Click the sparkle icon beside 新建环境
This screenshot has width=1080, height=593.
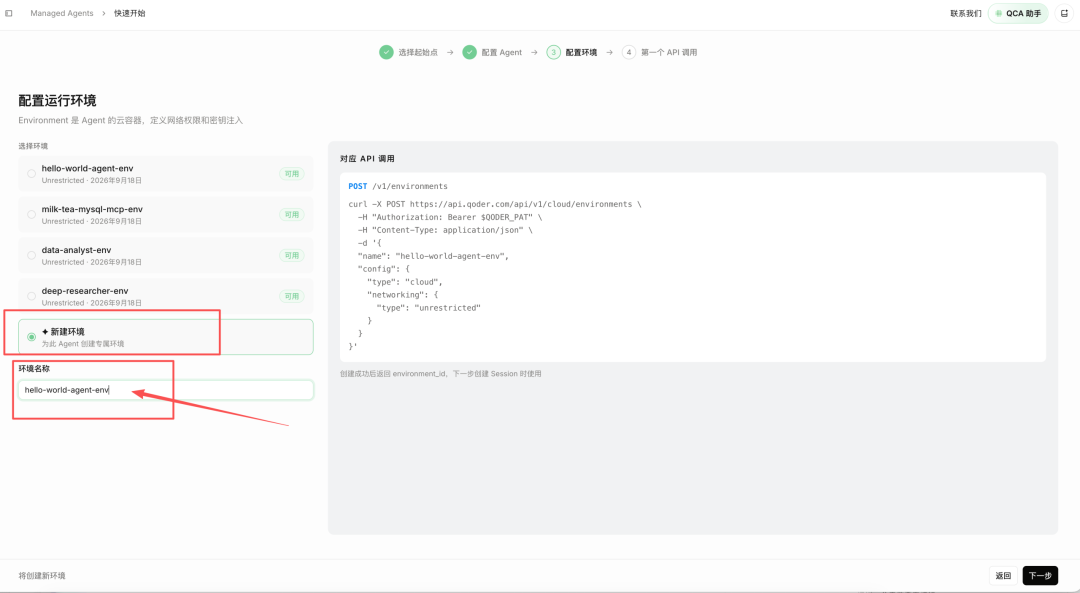point(45,331)
